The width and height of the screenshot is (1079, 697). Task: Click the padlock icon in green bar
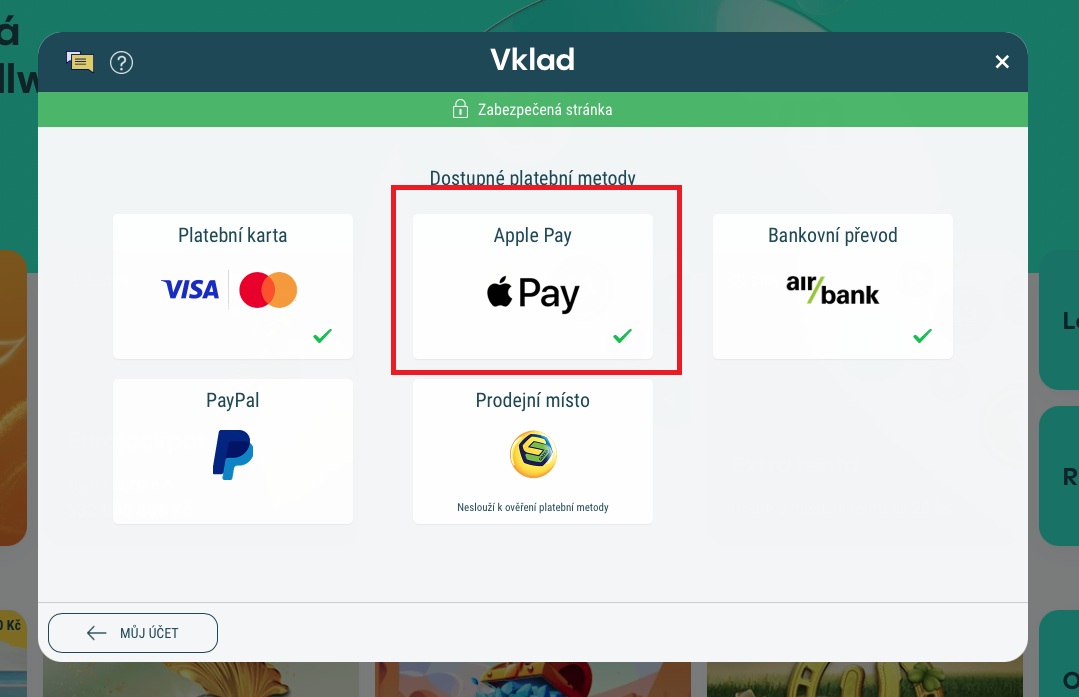pyautogui.click(x=460, y=109)
